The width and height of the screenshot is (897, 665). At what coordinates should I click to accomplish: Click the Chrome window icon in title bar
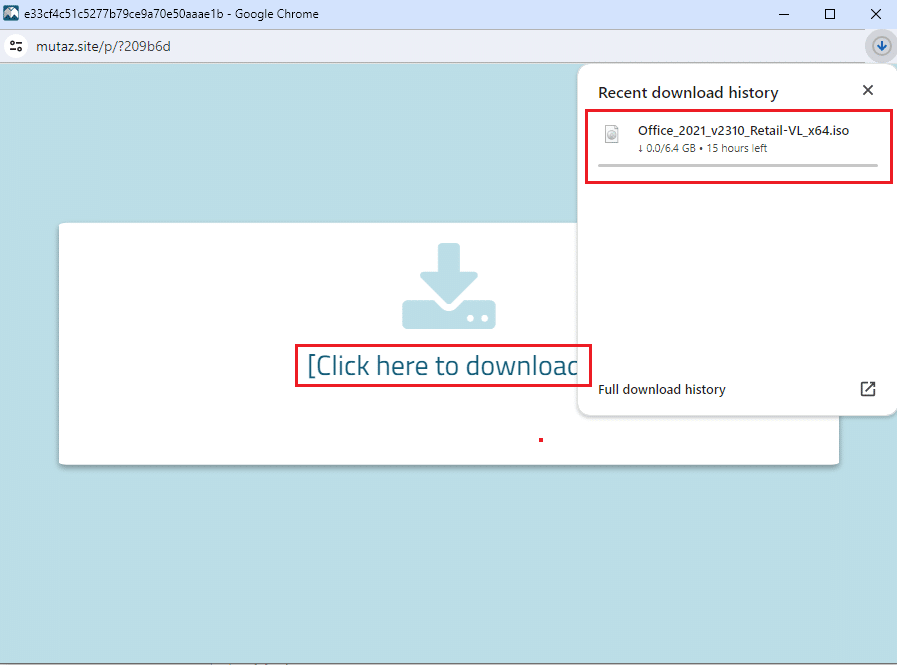click(x=12, y=14)
